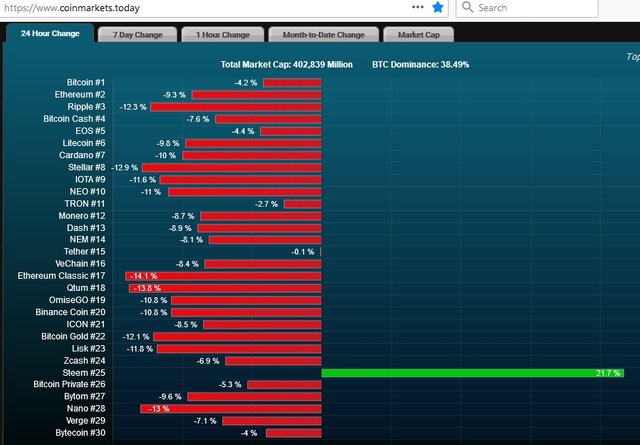Switch to the 7 Day Change tab
Image resolution: width=640 pixels, height=445 pixels.
[138, 35]
